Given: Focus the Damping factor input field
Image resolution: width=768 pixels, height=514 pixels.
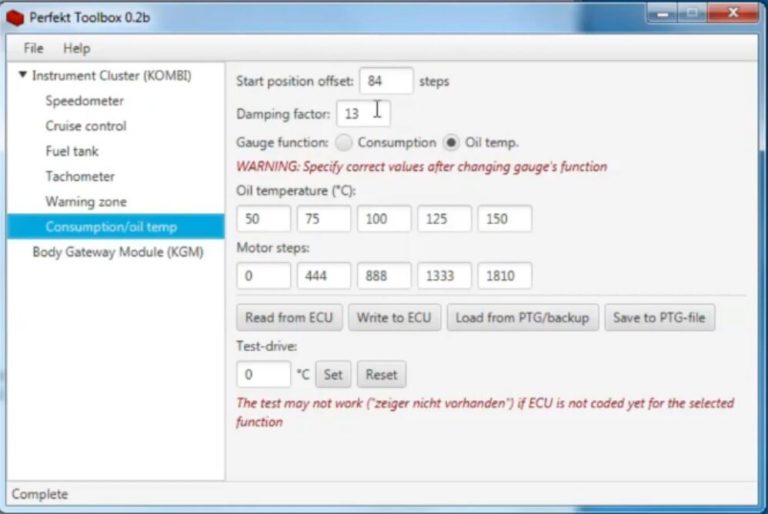Looking at the screenshot, I should pyautogui.click(x=362, y=114).
